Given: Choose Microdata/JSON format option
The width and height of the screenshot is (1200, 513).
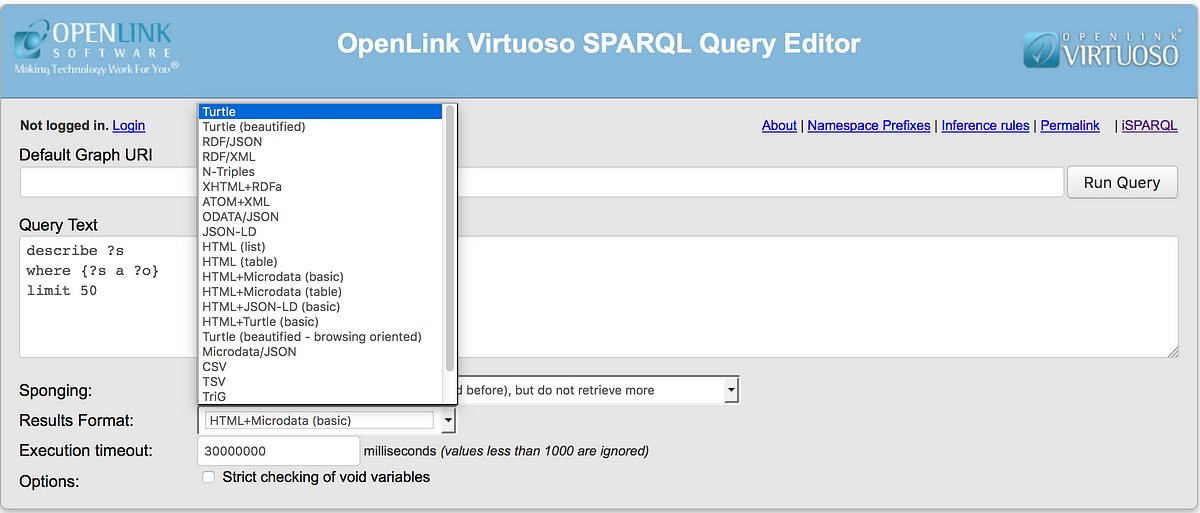Looking at the screenshot, I should (x=320, y=352).
